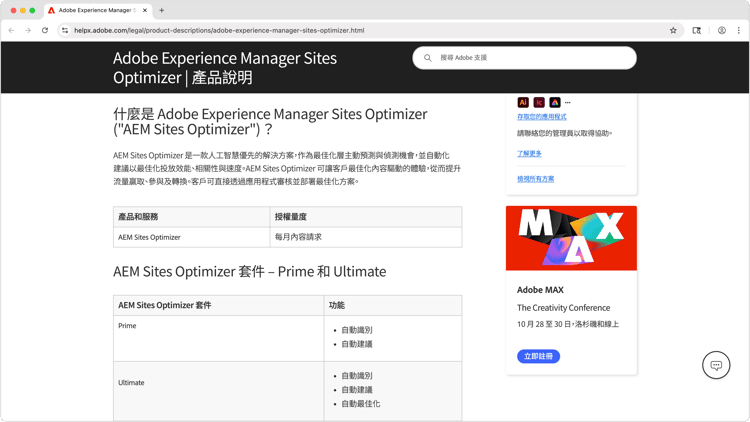This screenshot has height=422, width=750.
Task: Click the Adobe Express app icon
Action: pos(554,102)
